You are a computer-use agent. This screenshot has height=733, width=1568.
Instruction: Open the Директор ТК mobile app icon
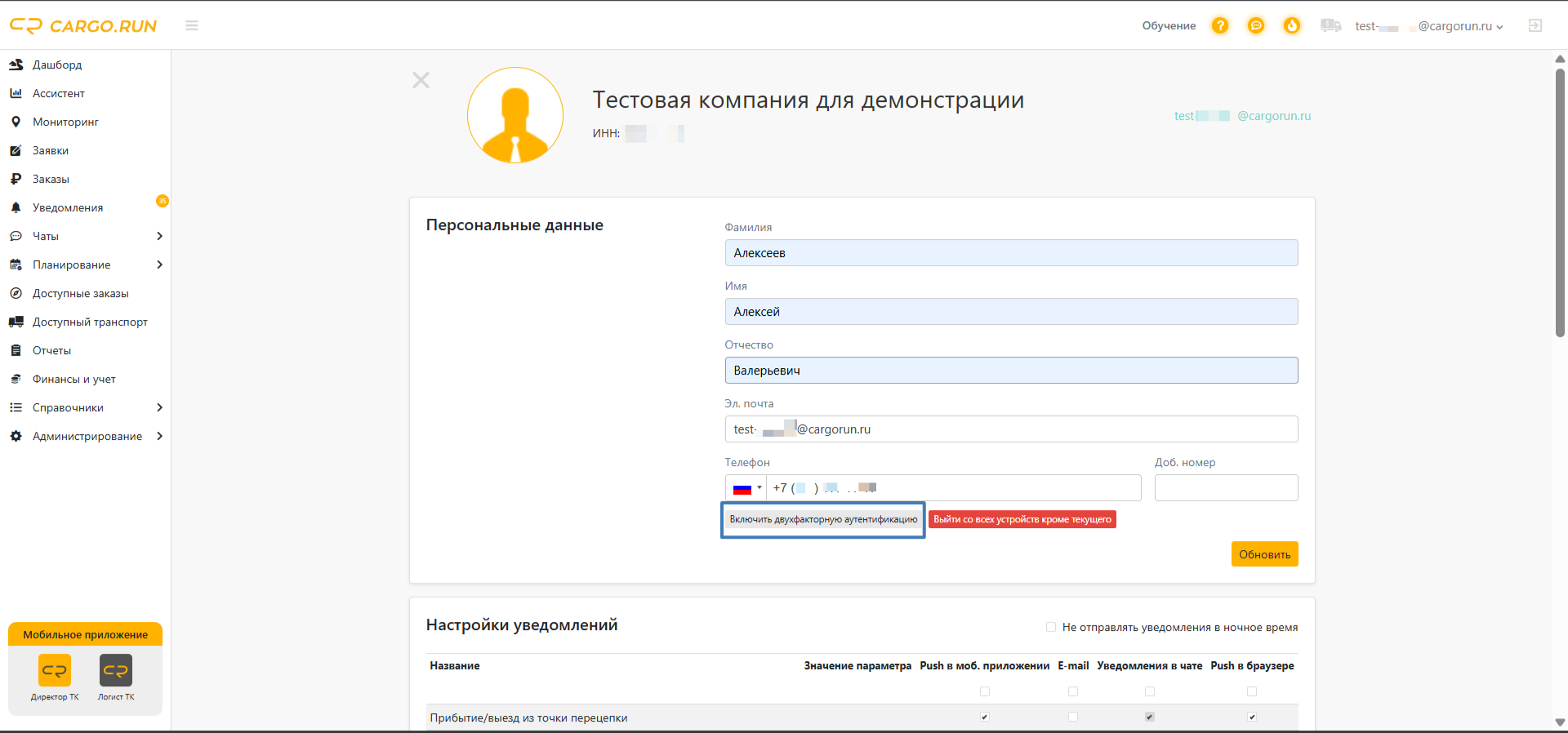coord(55,671)
